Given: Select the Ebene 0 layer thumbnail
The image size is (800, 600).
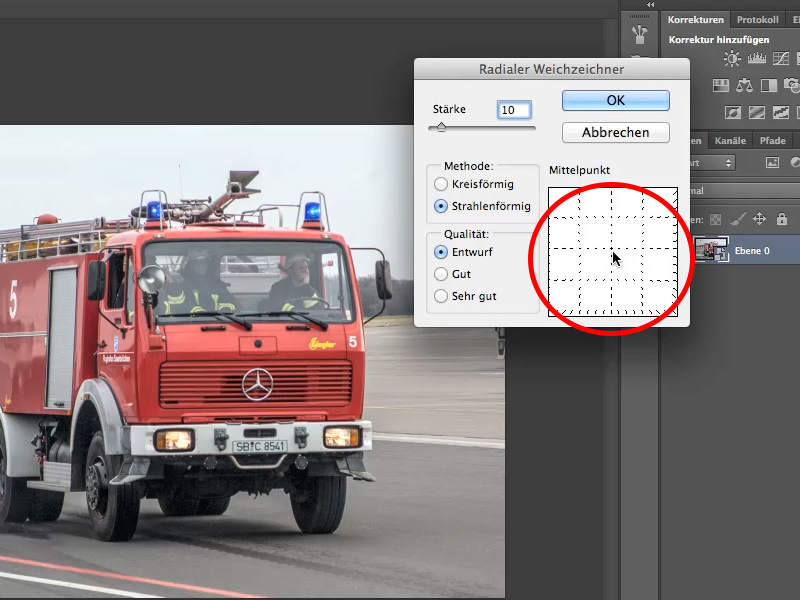Looking at the screenshot, I should tap(712, 249).
